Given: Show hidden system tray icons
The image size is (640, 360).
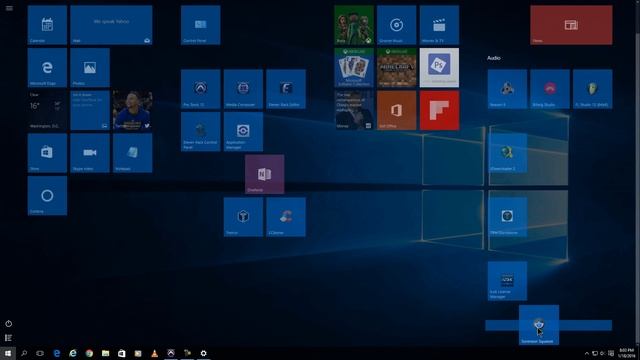Looking at the screenshot, I should point(587,353).
